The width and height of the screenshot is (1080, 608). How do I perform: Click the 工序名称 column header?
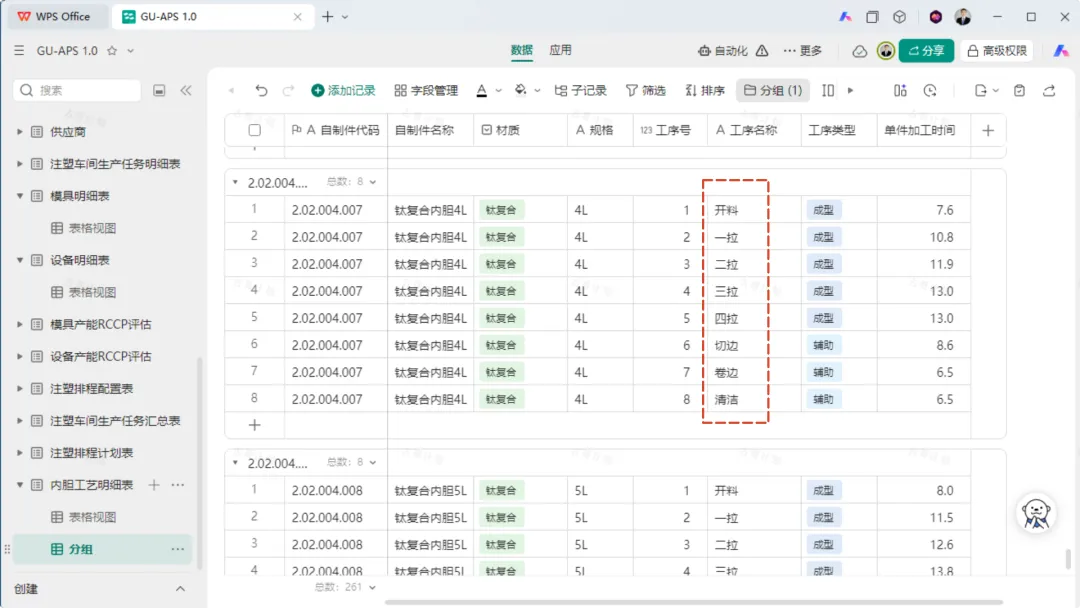[754, 130]
